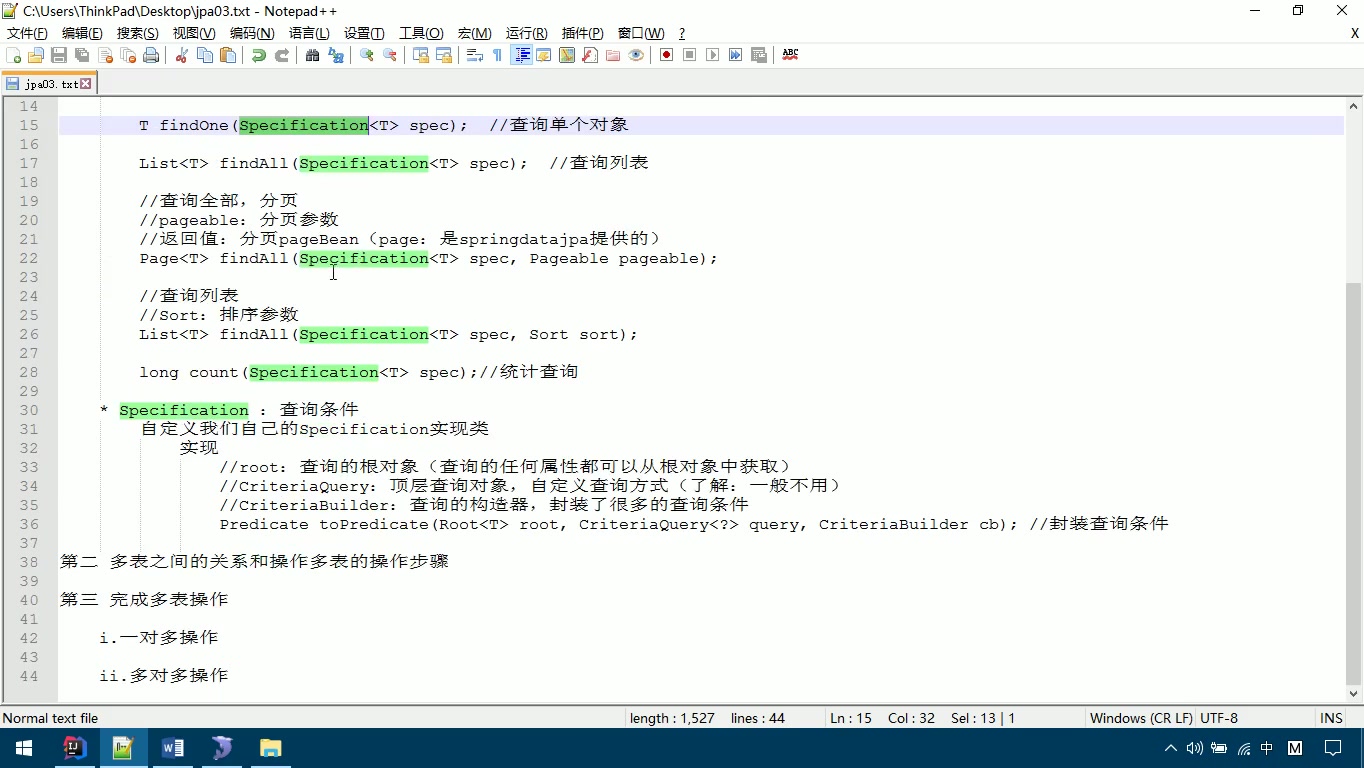
Task: Open the Replace dialog toolbar icon
Action: 336,55
